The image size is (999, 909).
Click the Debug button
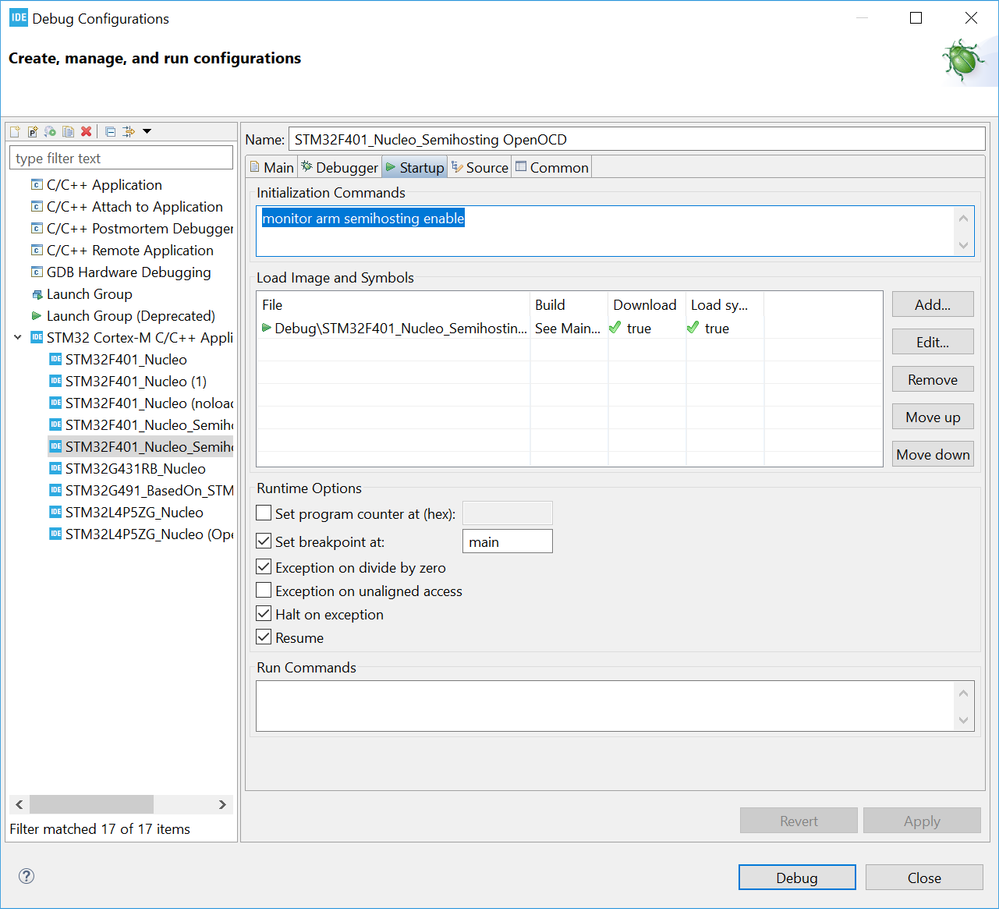click(x=796, y=878)
